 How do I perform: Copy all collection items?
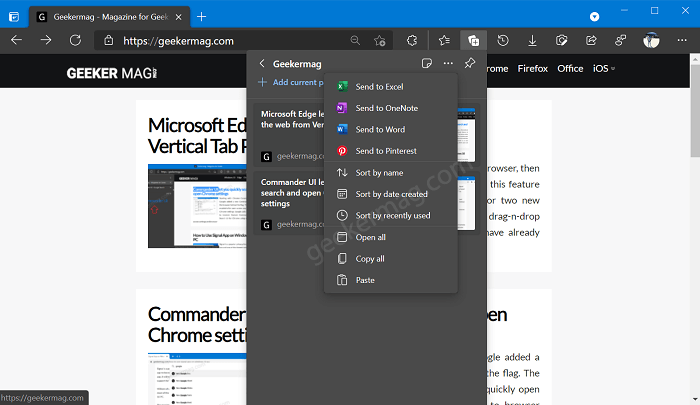(x=391, y=259)
